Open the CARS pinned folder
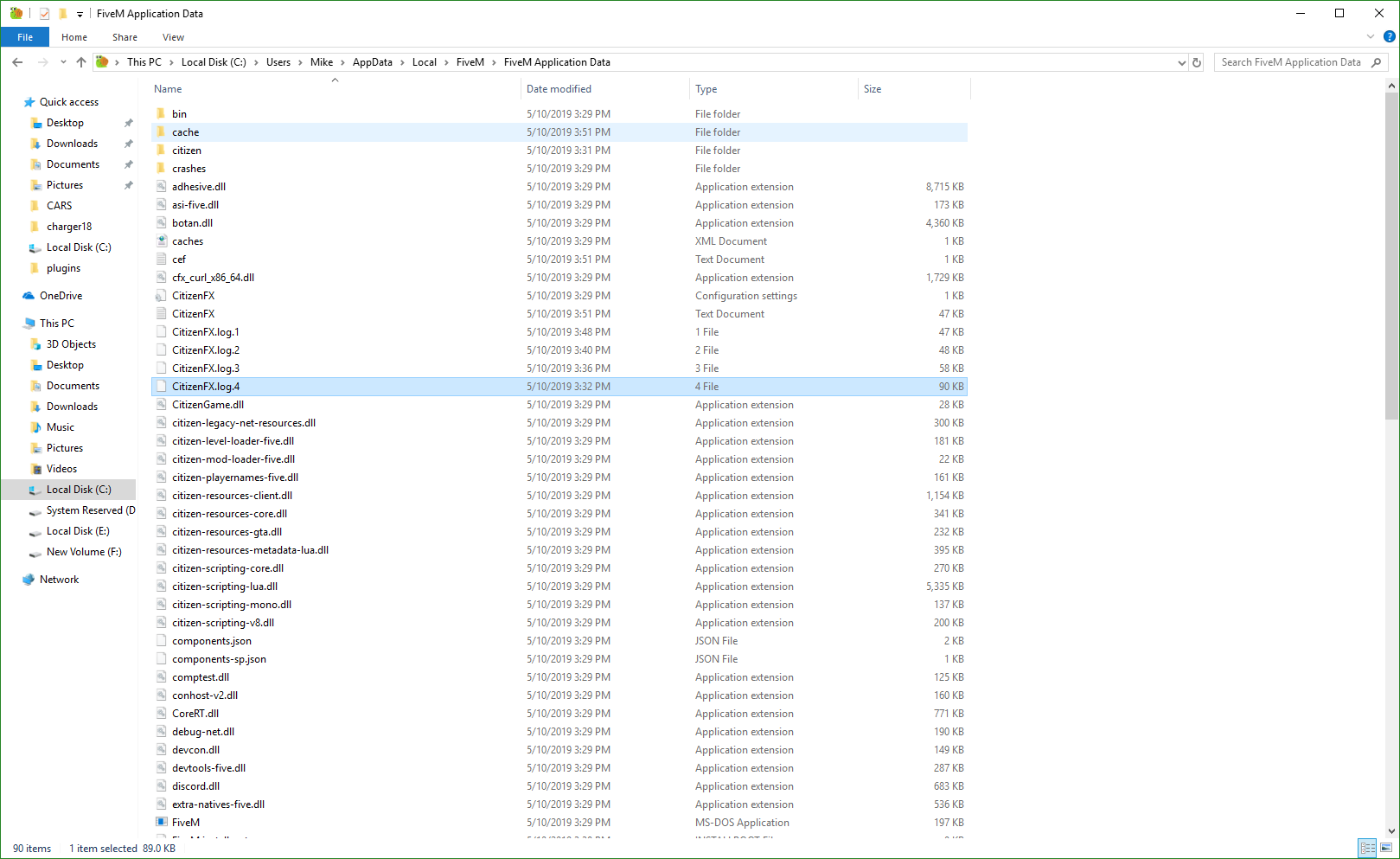Image resolution: width=1400 pixels, height=859 pixels. (x=60, y=205)
